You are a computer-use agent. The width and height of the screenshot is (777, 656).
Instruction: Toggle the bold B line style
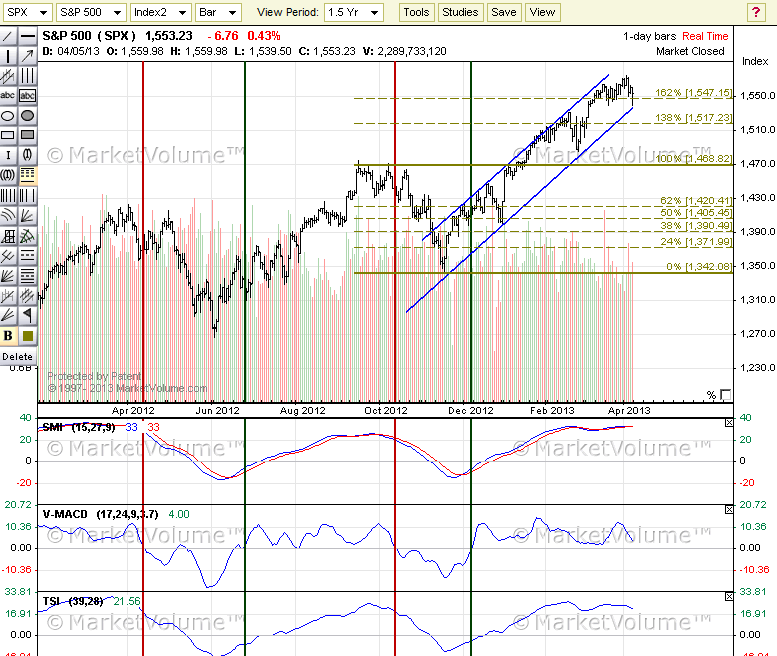pos(8,336)
